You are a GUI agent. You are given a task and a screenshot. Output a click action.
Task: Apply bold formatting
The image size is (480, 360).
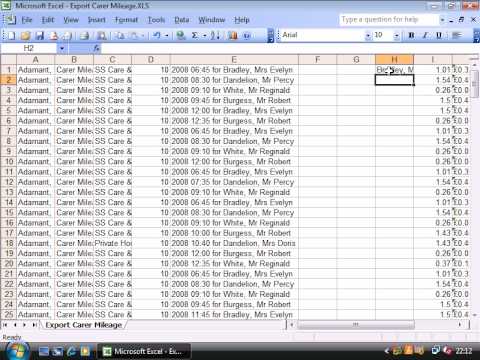point(411,35)
